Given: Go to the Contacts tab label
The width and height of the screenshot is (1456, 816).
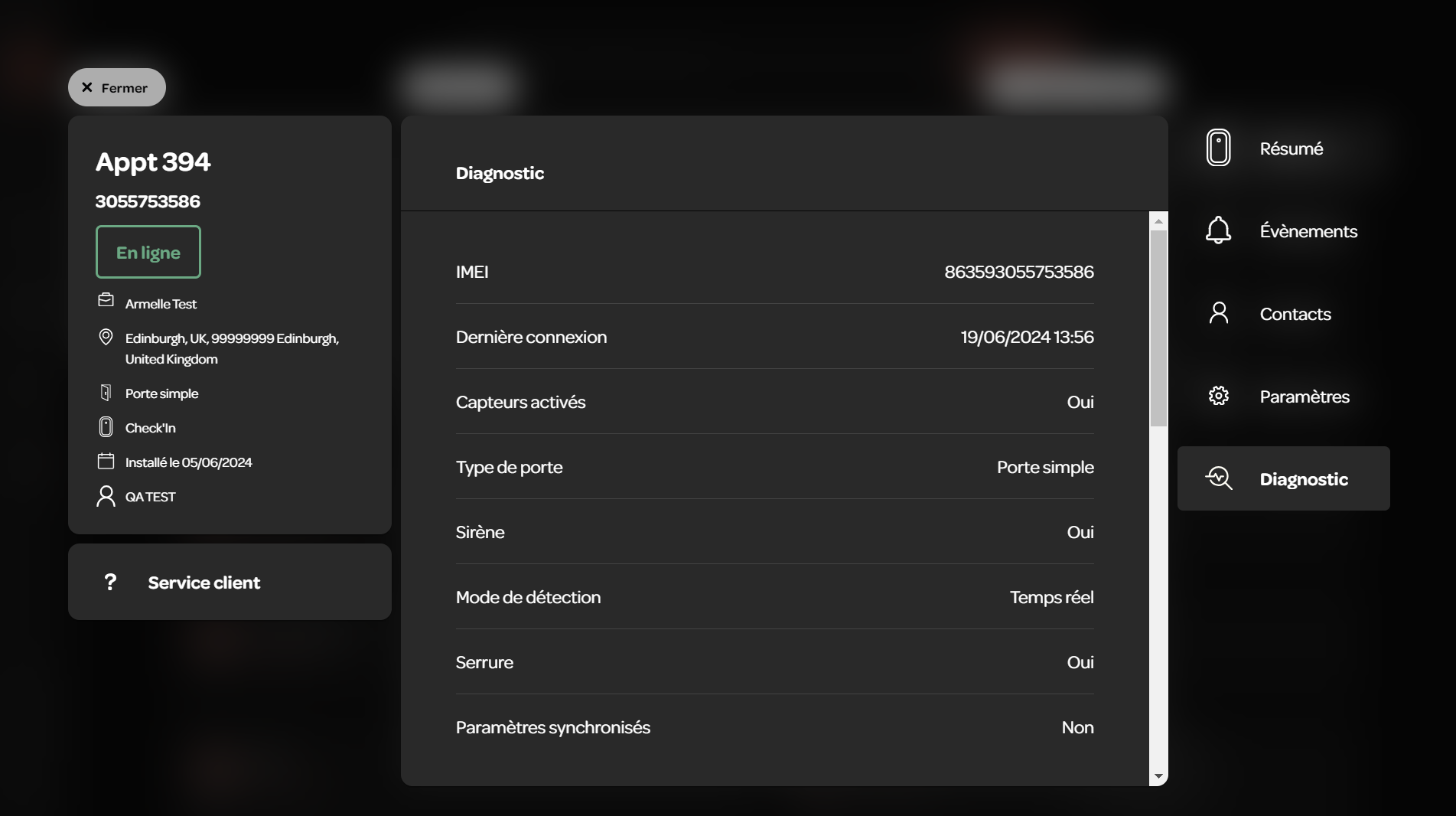Looking at the screenshot, I should 1295,314.
